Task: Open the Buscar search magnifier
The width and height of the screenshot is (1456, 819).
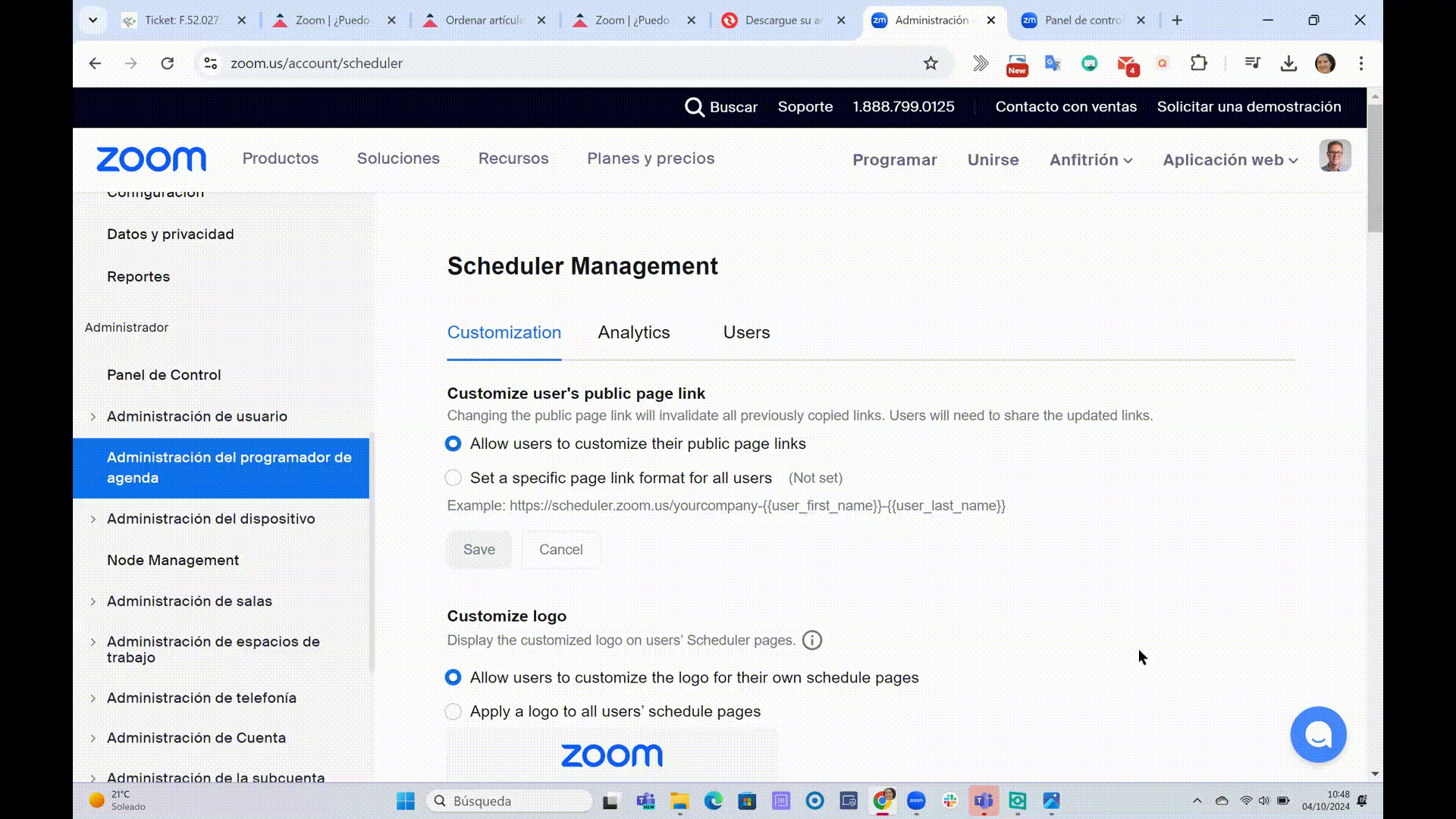Action: [694, 107]
